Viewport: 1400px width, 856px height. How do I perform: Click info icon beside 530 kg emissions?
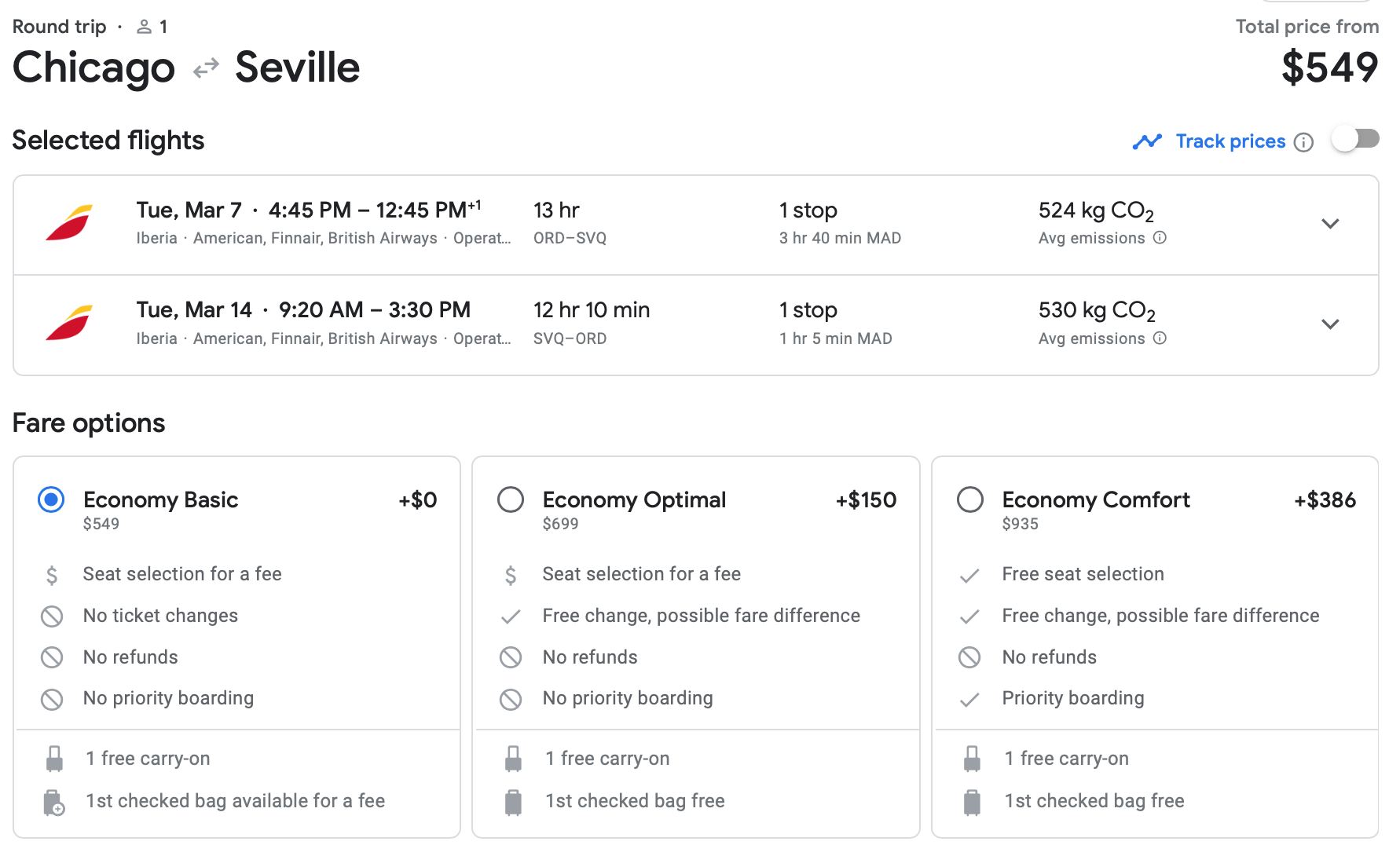1160,338
